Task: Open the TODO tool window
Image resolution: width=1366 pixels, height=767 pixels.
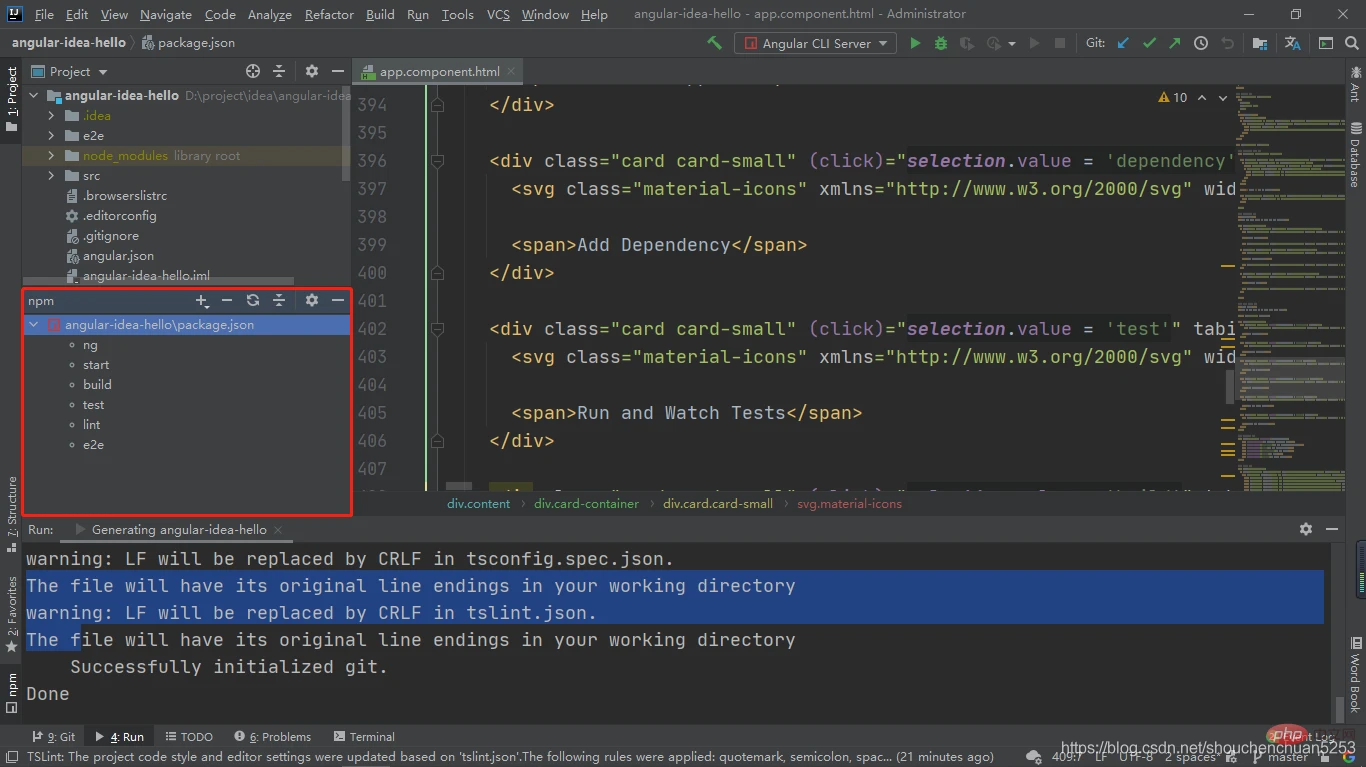Action: coord(189,737)
